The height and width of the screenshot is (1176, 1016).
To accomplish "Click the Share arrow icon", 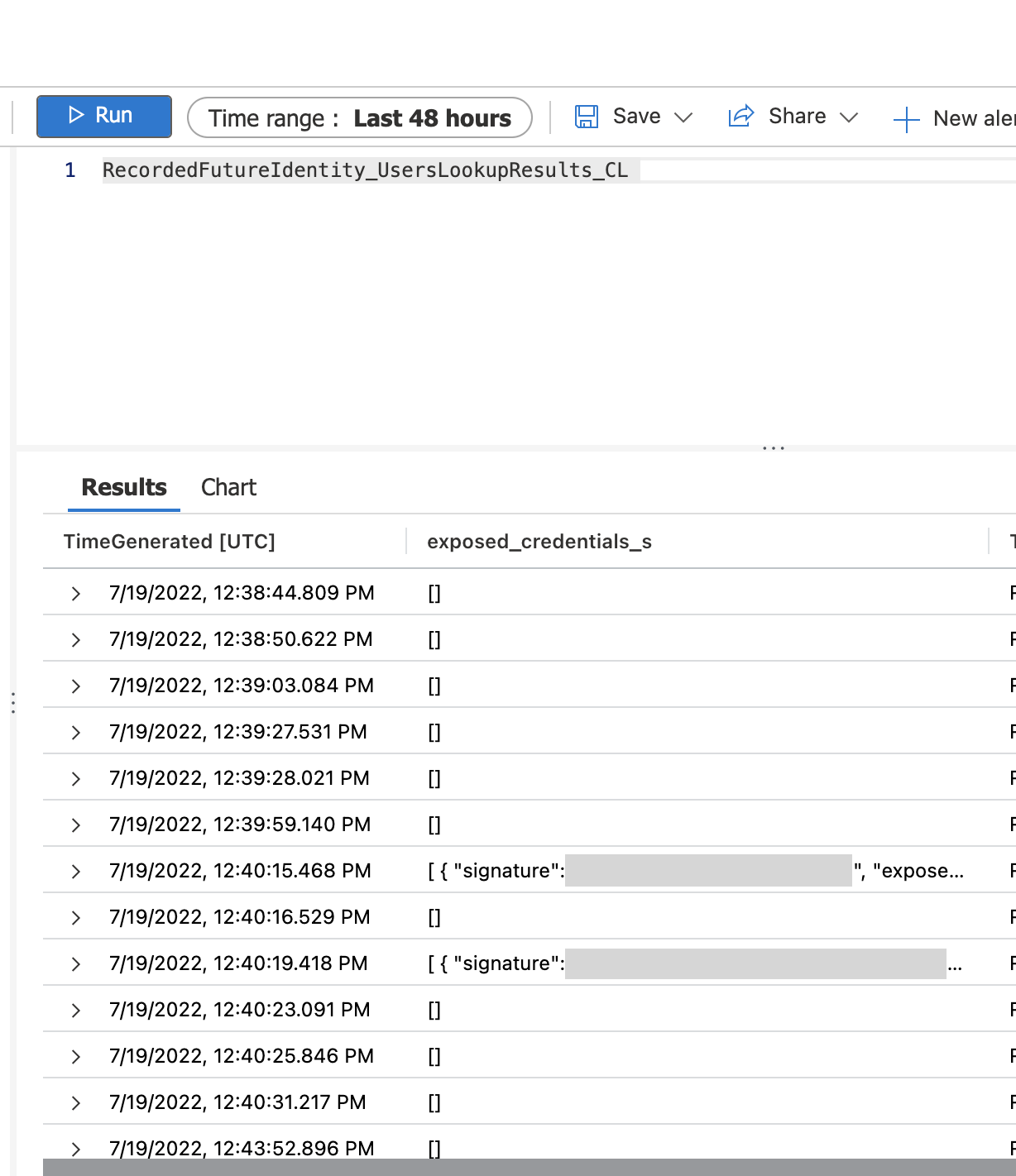I will pos(740,116).
